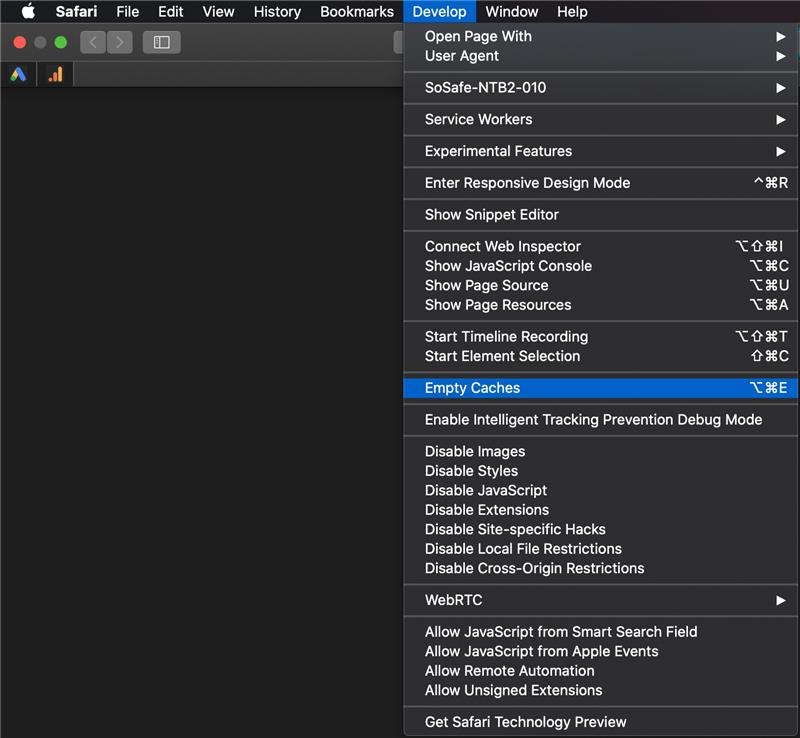800x738 pixels.
Task: Choose Show Page Source
Action: [x=486, y=285]
